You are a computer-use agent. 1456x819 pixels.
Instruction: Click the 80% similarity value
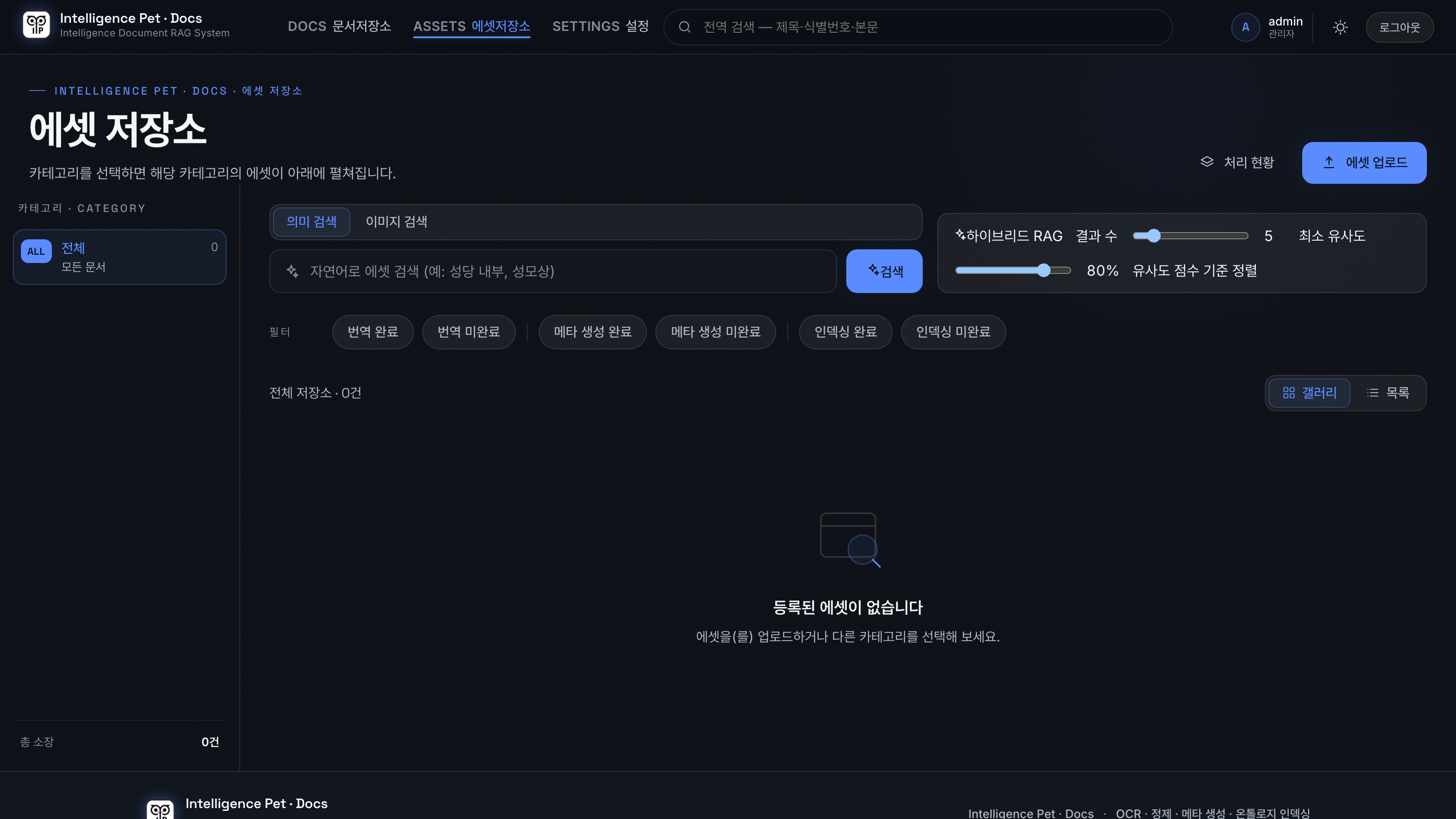click(x=1102, y=271)
